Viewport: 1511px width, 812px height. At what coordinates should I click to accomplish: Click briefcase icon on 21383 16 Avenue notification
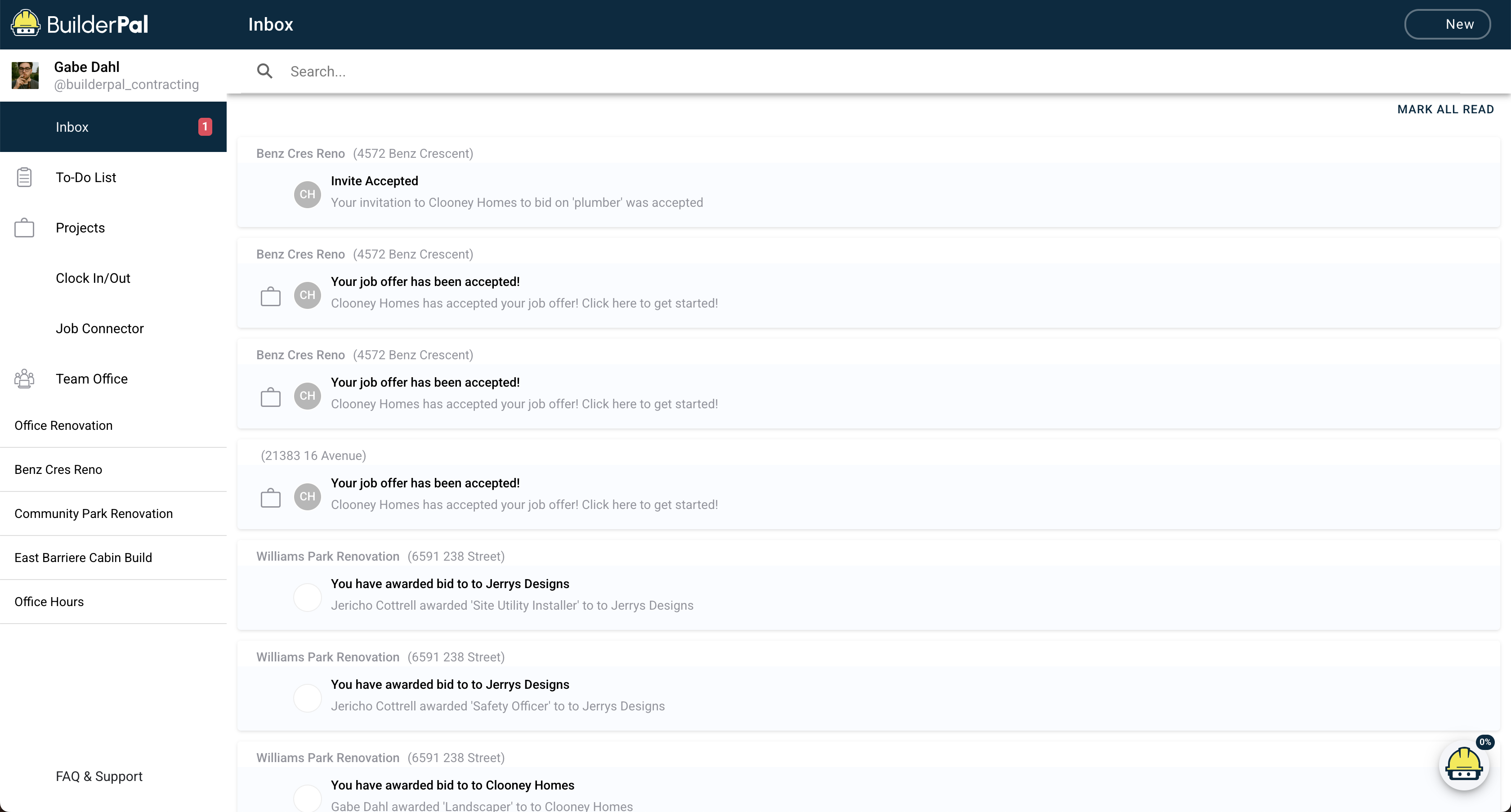[270, 498]
